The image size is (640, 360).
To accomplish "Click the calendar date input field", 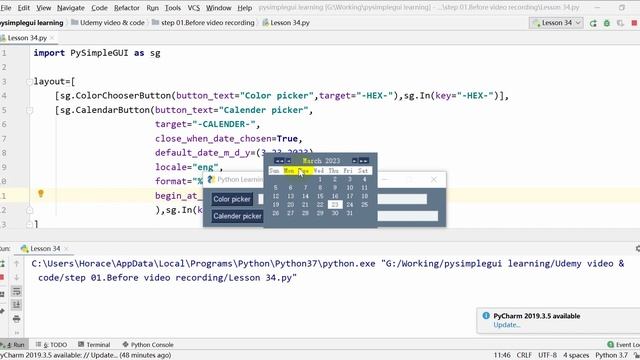I will point(407,216).
